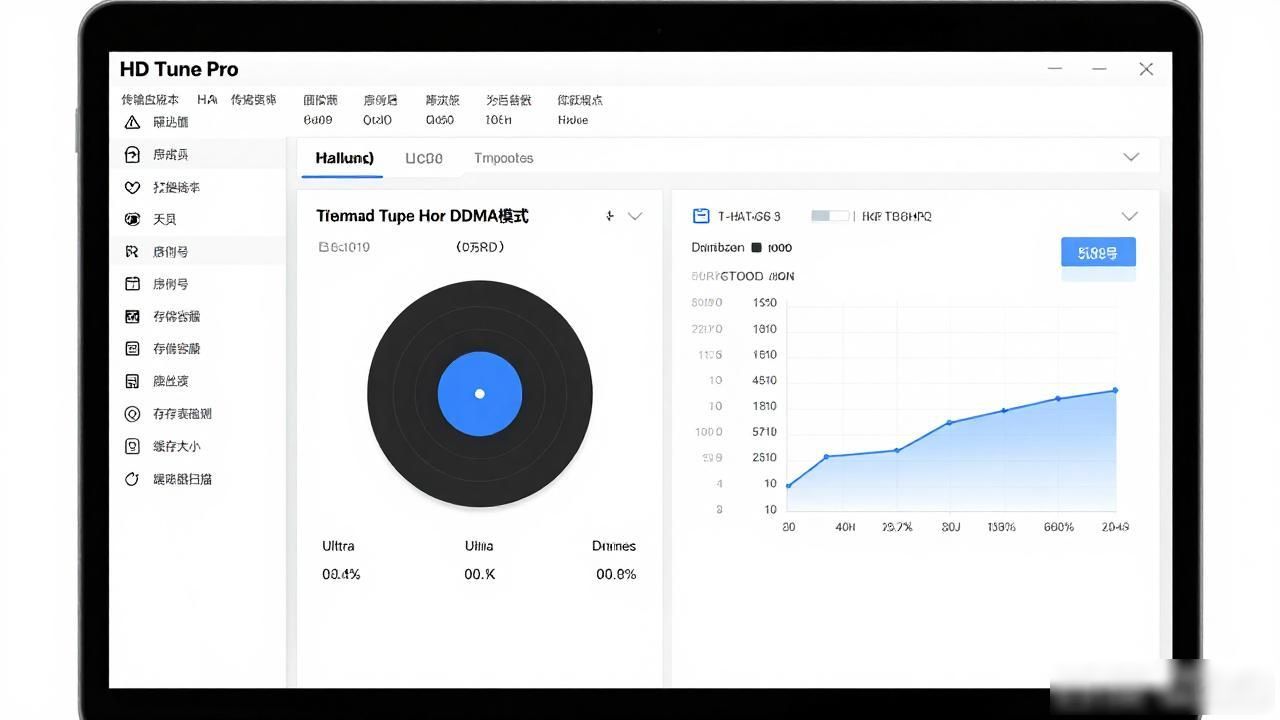1280x720 pixels.
Task: Click the blue button above the chart
Action: [x=1098, y=253]
